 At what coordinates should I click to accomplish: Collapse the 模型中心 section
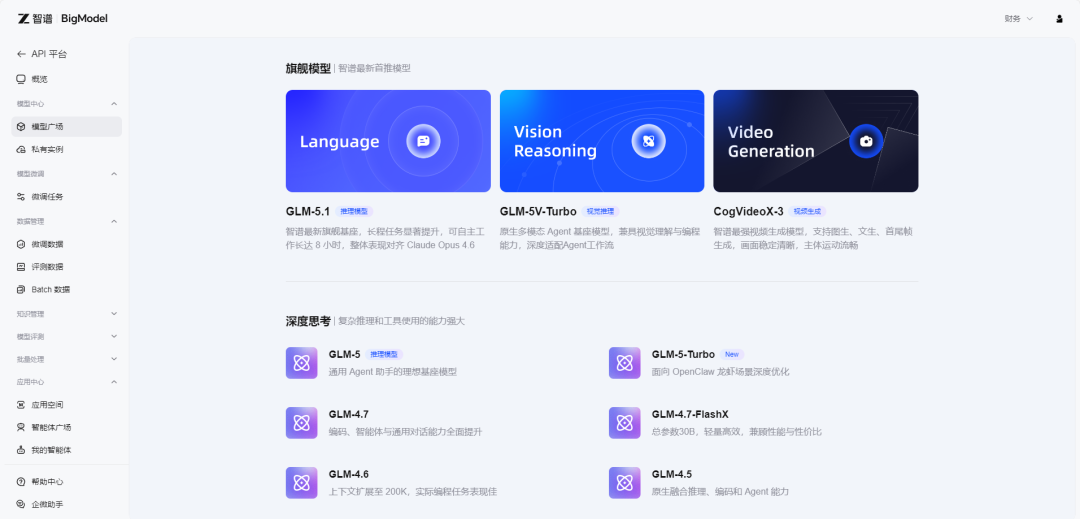click(114, 104)
